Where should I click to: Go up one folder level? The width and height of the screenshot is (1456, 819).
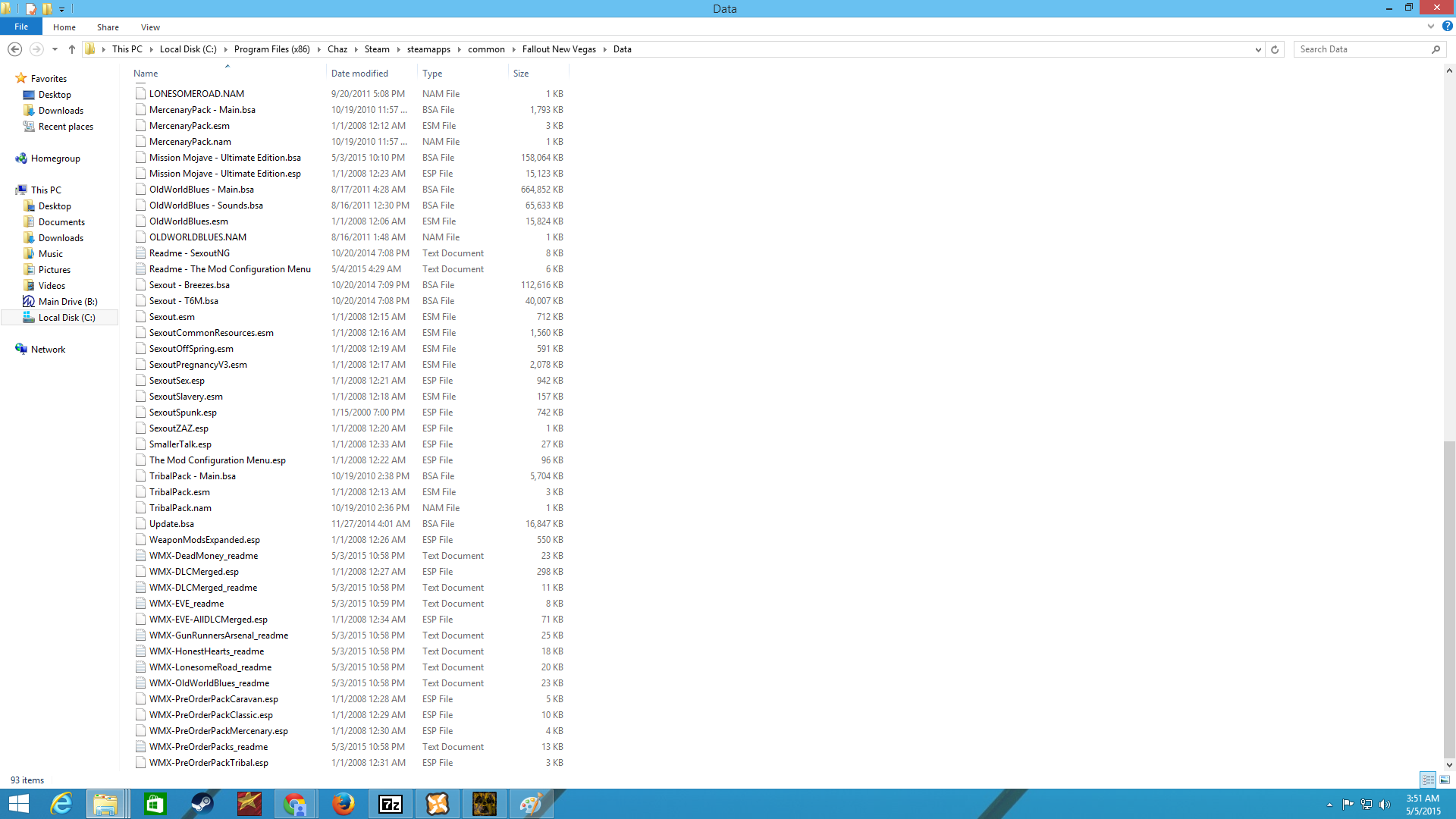(72, 49)
